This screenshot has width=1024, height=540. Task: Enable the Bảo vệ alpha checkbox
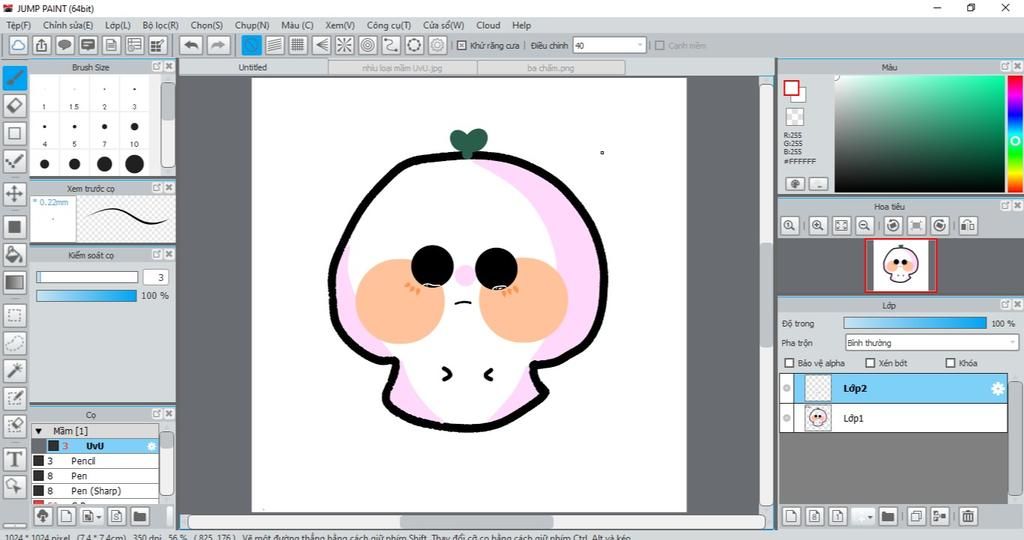790,363
